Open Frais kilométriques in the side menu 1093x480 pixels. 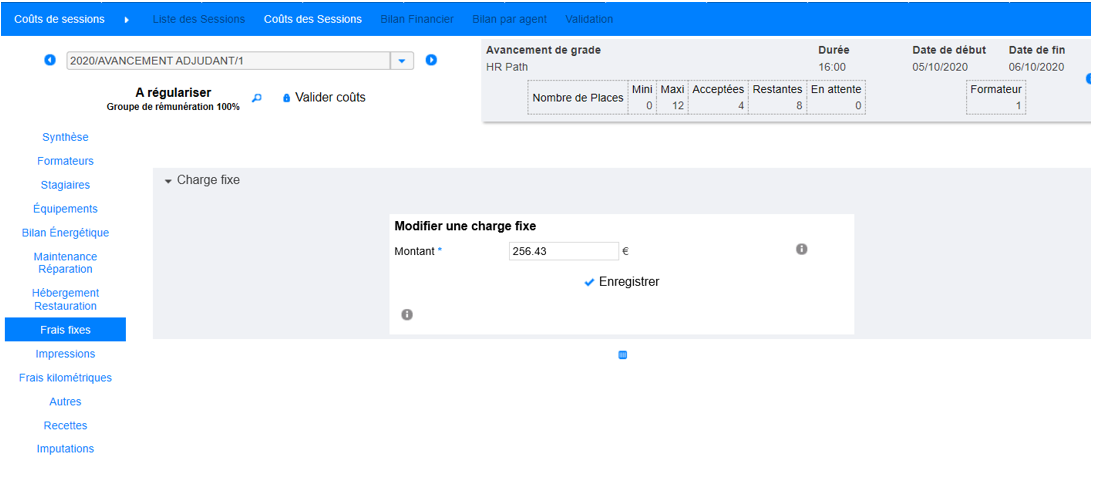[65, 378]
